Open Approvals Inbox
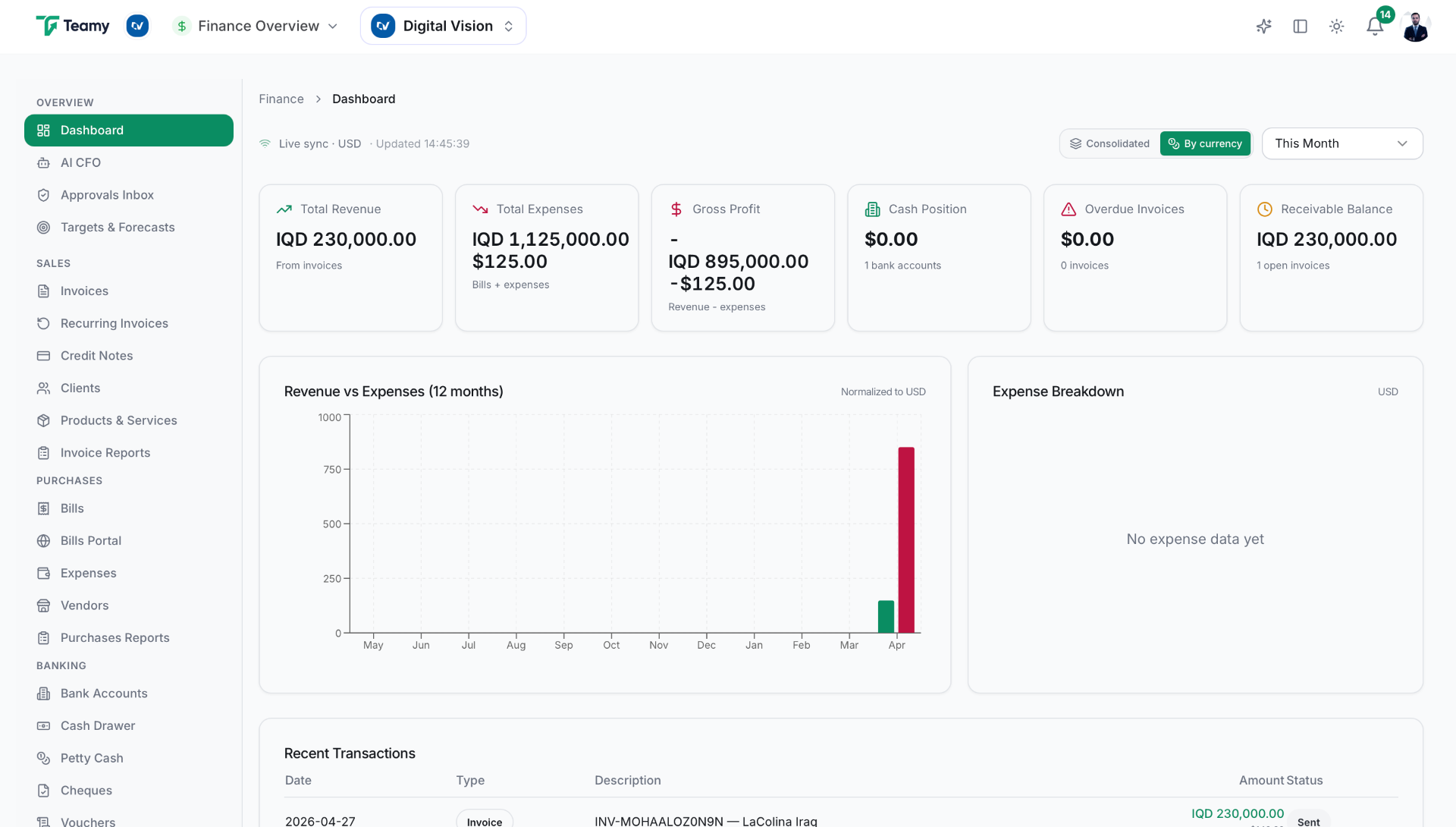Image resolution: width=1456 pixels, height=827 pixels. (129, 195)
